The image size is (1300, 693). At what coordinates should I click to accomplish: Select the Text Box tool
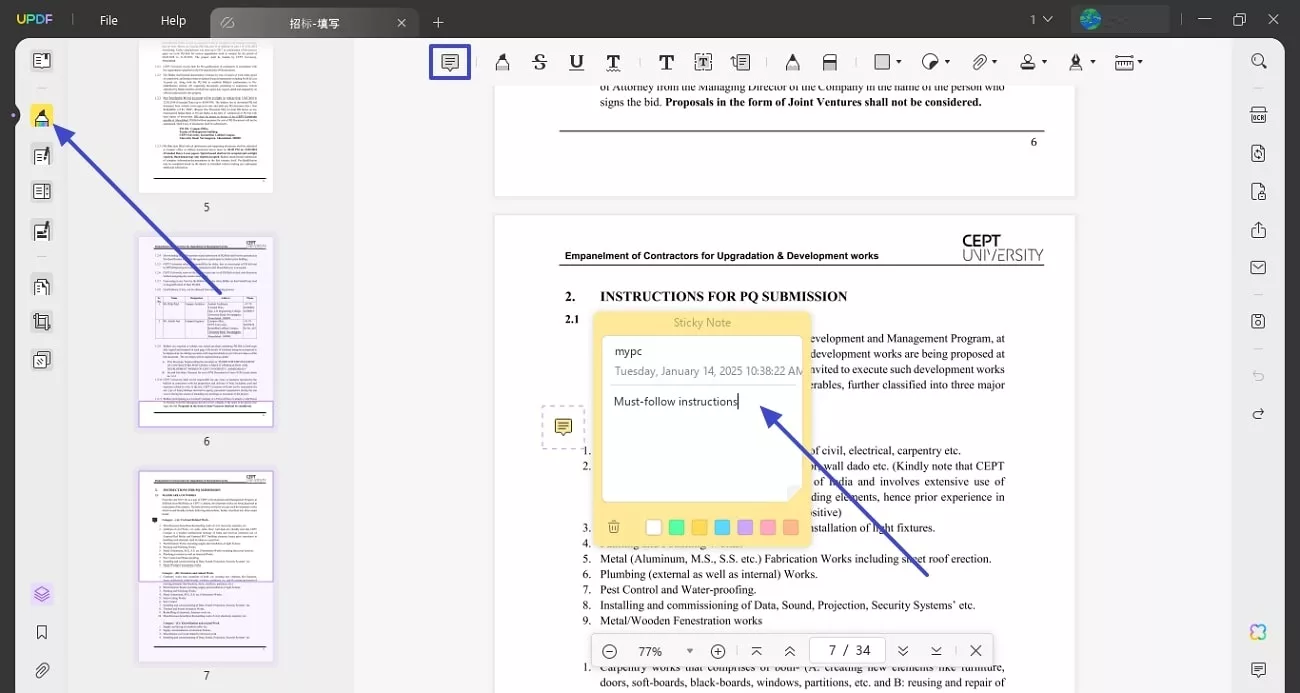click(703, 62)
